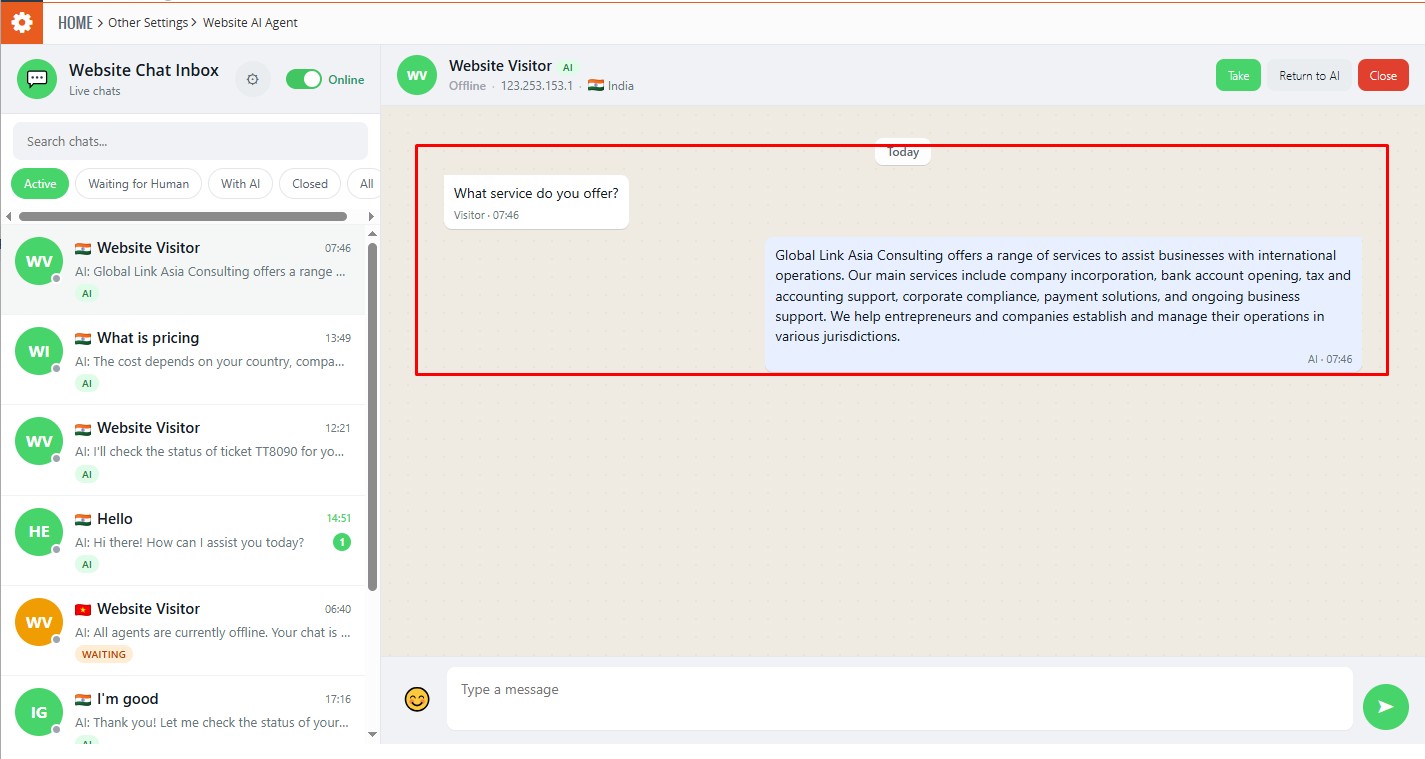
Task: Click the Return to AI button
Action: point(1309,76)
